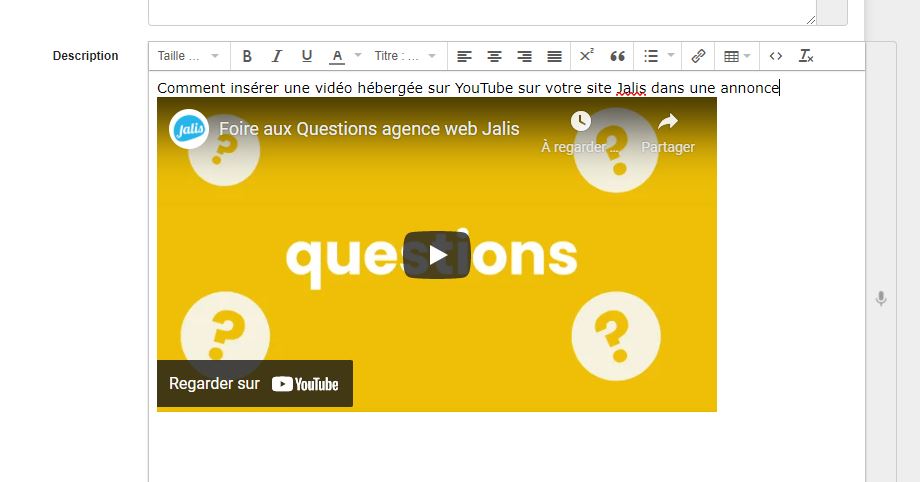Justify the text
Image resolution: width=920 pixels, height=482 pixels.
[x=554, y=56]
